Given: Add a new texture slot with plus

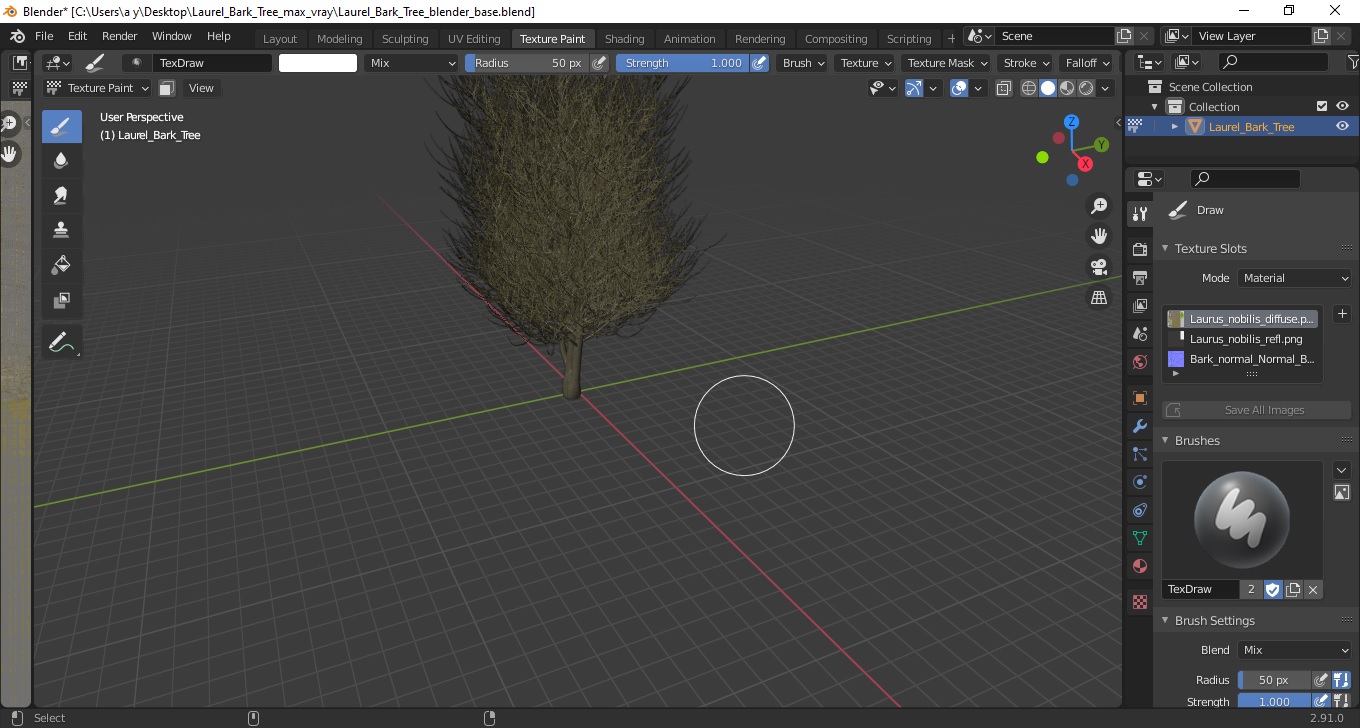Looking at the screenshot, I should point(1342,314).
